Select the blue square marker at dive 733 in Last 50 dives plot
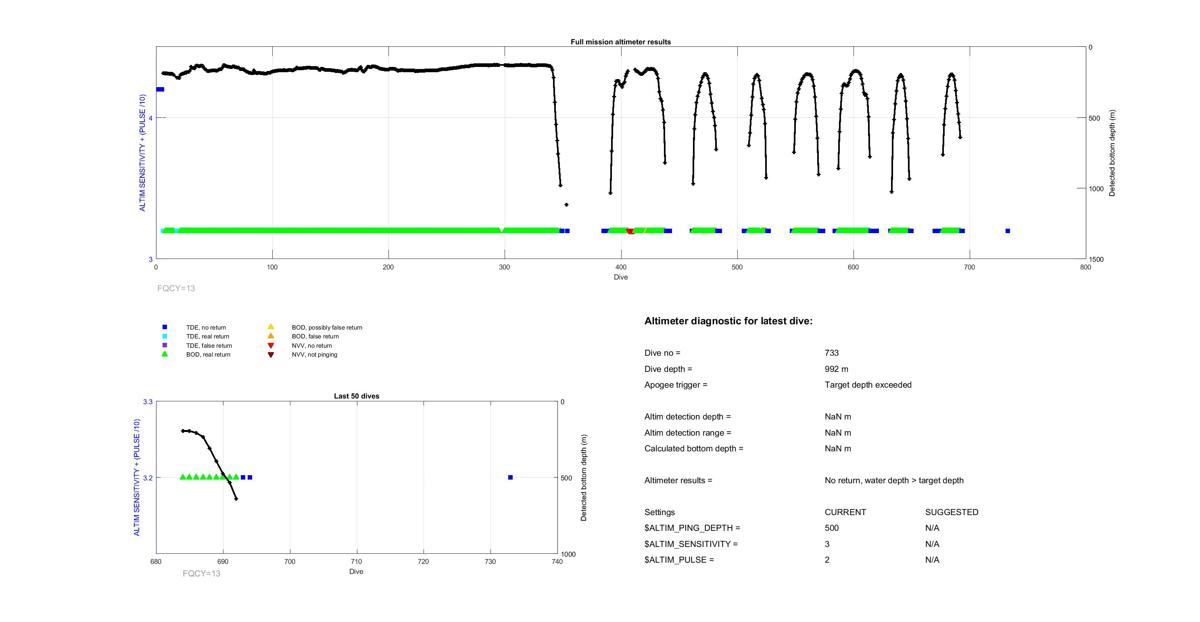1200x622 pixels. coord(510,477)
